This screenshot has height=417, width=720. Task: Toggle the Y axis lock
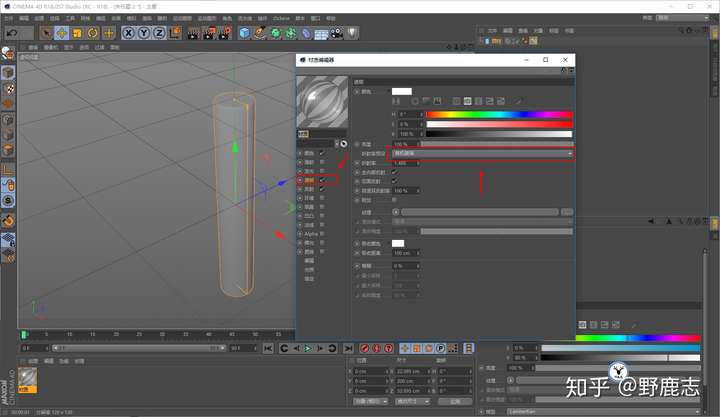(144, 33)
